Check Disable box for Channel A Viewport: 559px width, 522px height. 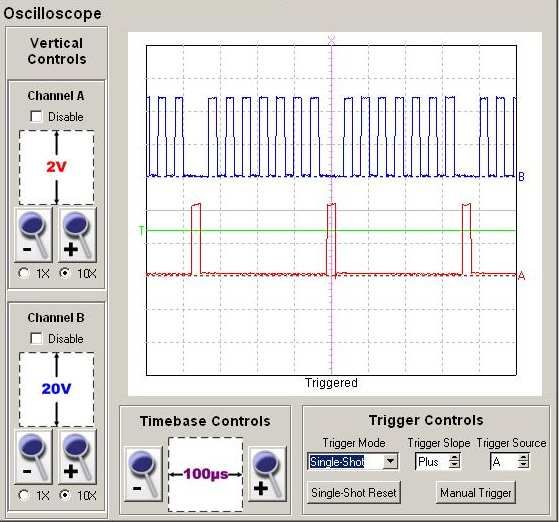click(36, 117)
